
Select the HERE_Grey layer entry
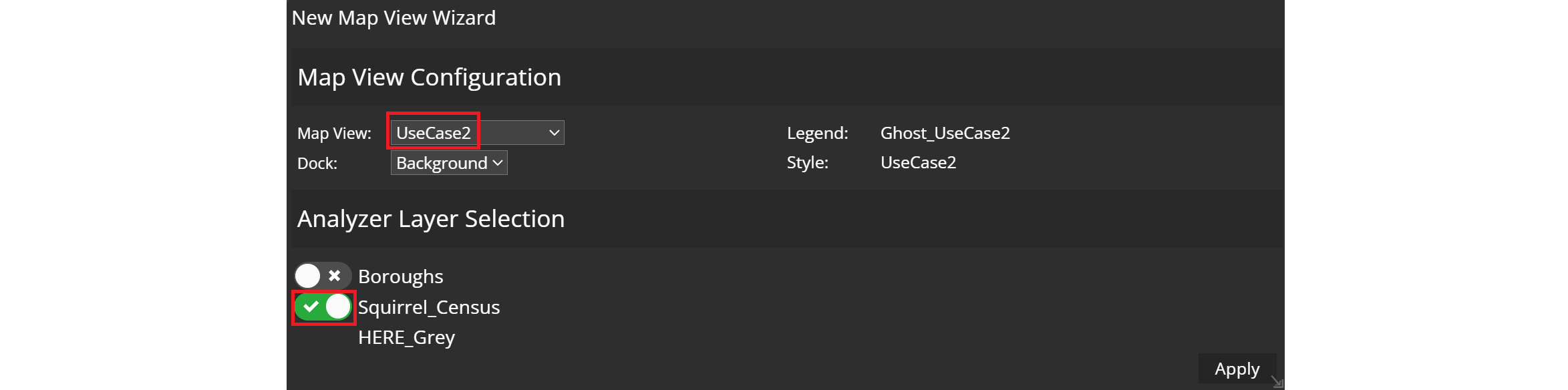point(406,338)
